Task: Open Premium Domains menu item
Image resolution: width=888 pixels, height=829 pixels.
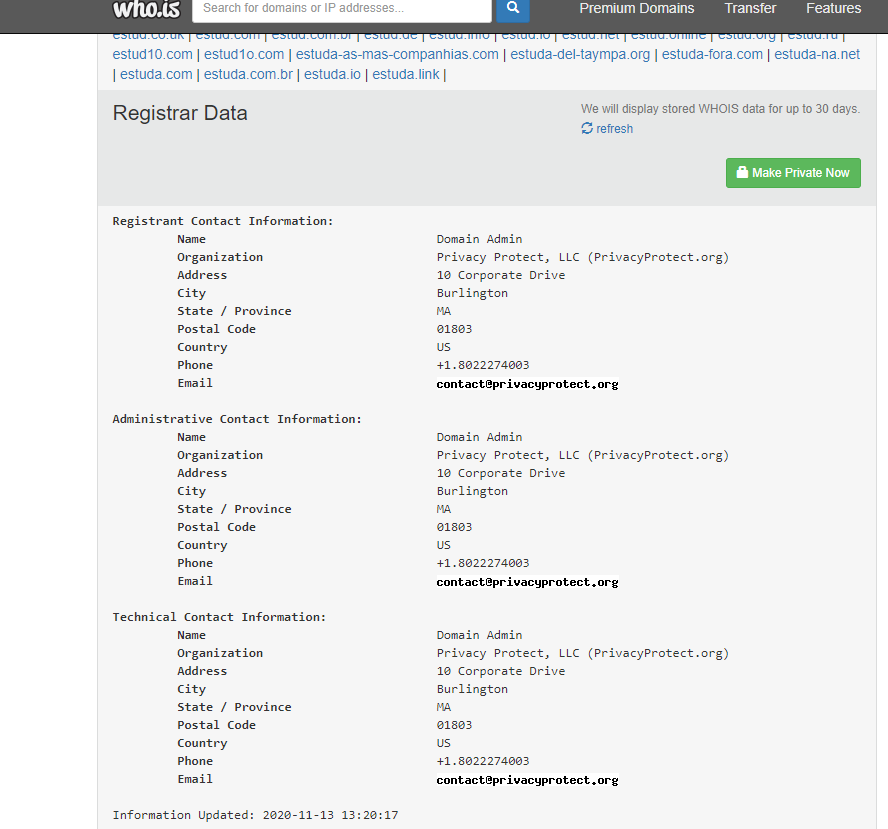Action: 637,8
